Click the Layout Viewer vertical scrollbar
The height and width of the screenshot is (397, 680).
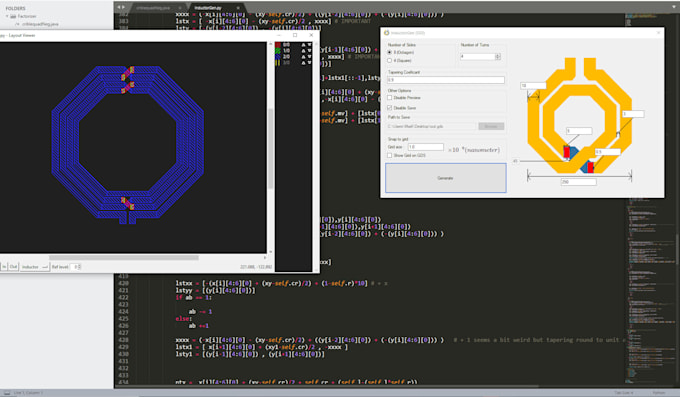tap(271, 148)
